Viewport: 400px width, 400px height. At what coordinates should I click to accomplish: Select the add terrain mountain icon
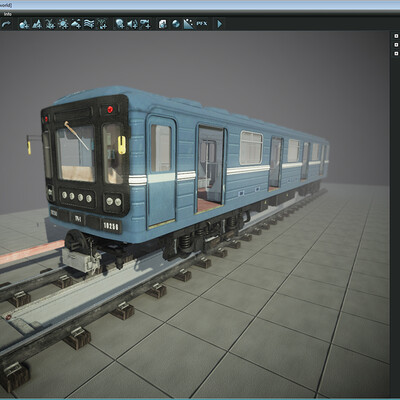(37, 24)
